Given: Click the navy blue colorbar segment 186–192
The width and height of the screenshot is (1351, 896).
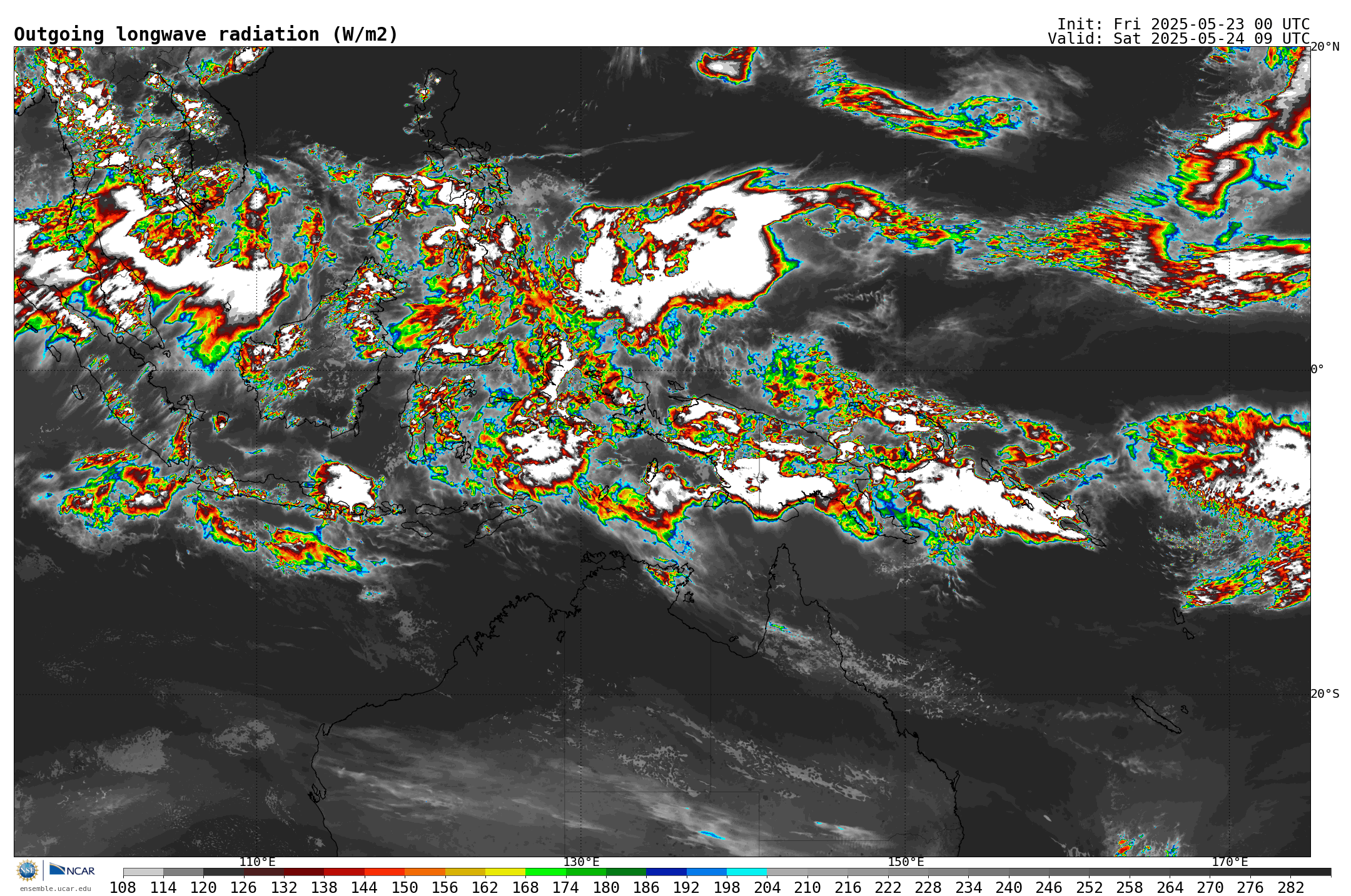Looking at the screenshot, I should click(x=666, y=872).
